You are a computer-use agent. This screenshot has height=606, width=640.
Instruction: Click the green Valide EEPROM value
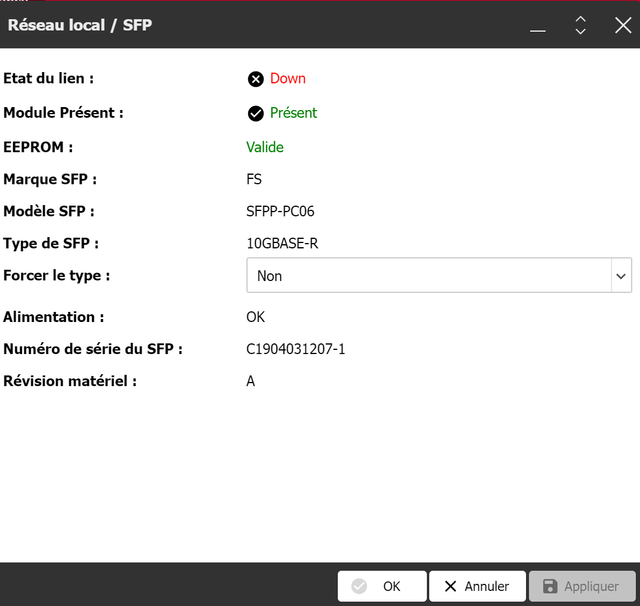pos(264,147)
